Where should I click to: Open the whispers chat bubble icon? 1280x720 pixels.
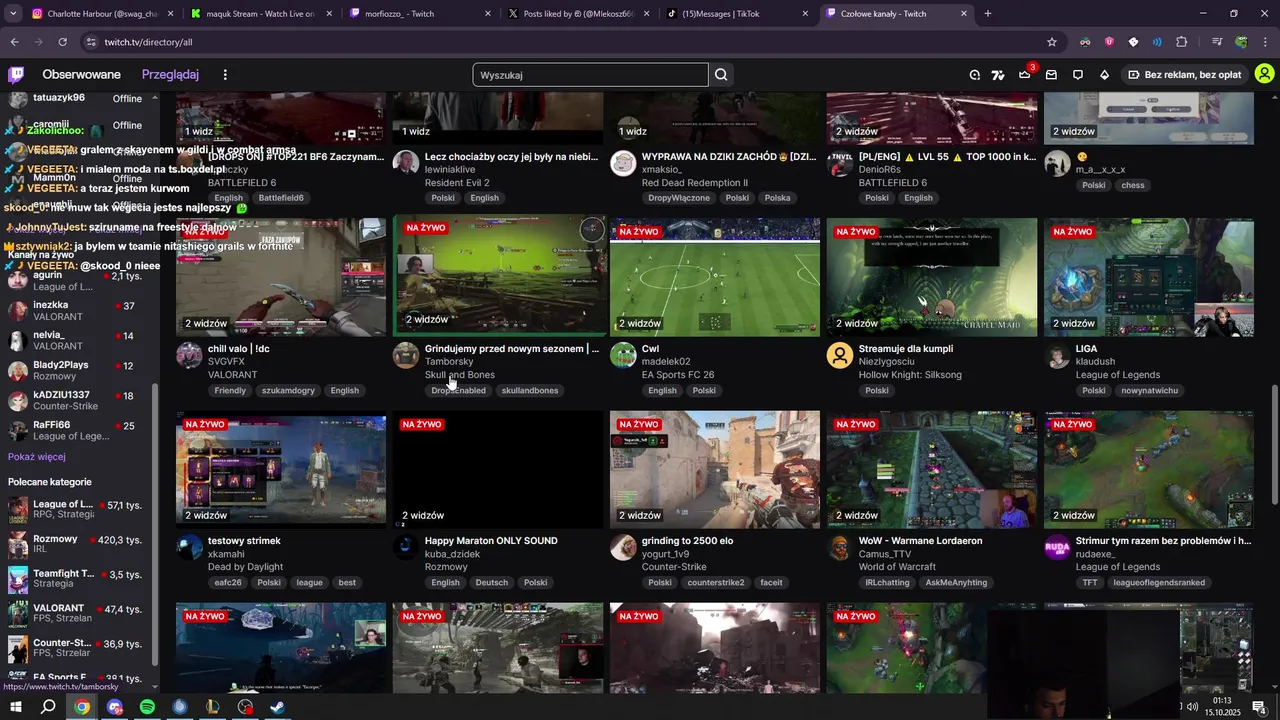pos(1078,75)
